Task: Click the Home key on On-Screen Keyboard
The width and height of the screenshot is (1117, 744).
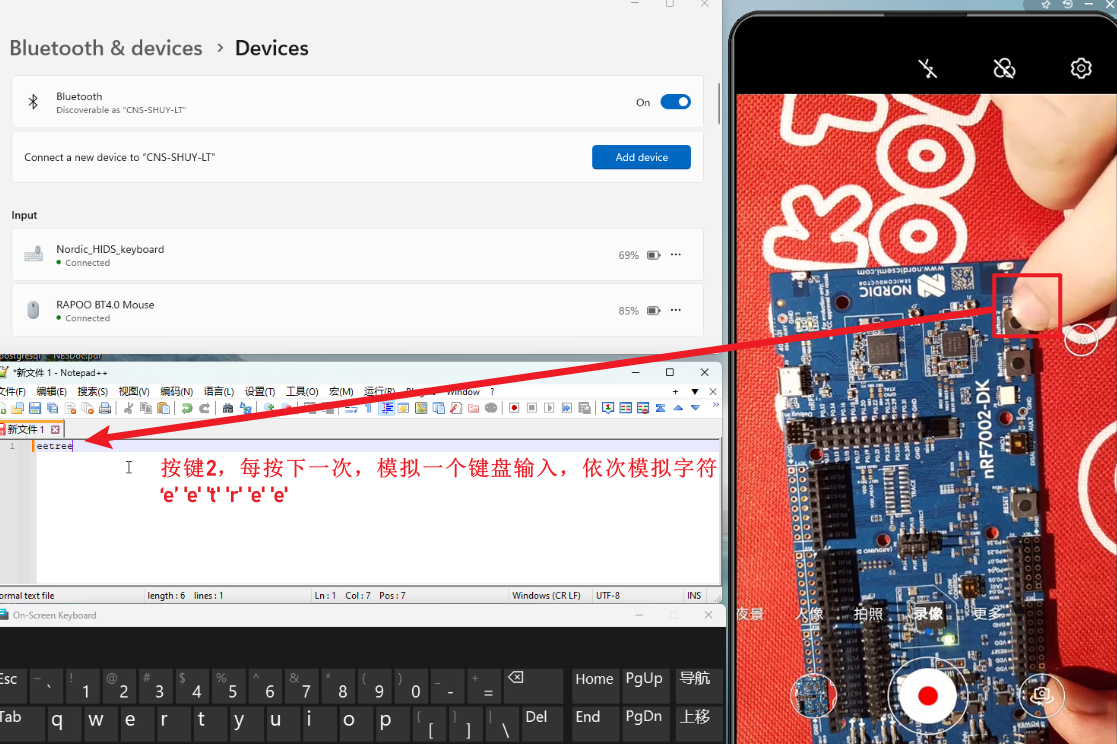Action: (x=594, y=686)
